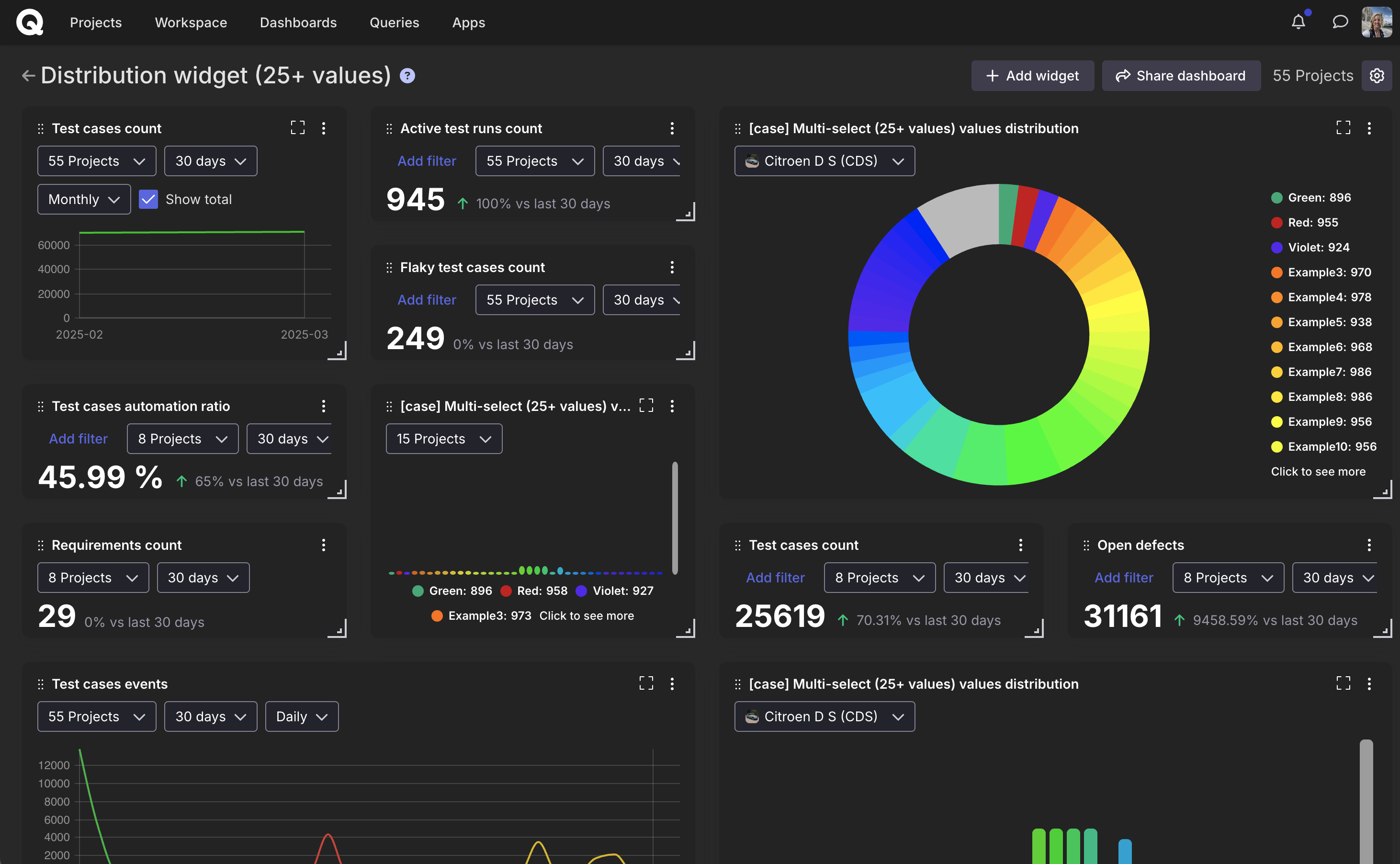The height and width of the screenshot is (864, 1400).
Task: Open the kebab menu on Open defects widget
Action: tap(1369, 545)
